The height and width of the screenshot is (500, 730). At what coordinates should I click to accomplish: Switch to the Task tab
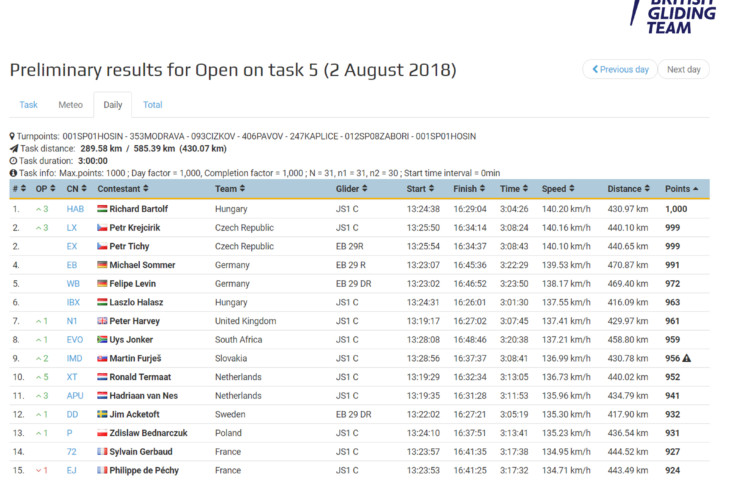click(29, 104)
